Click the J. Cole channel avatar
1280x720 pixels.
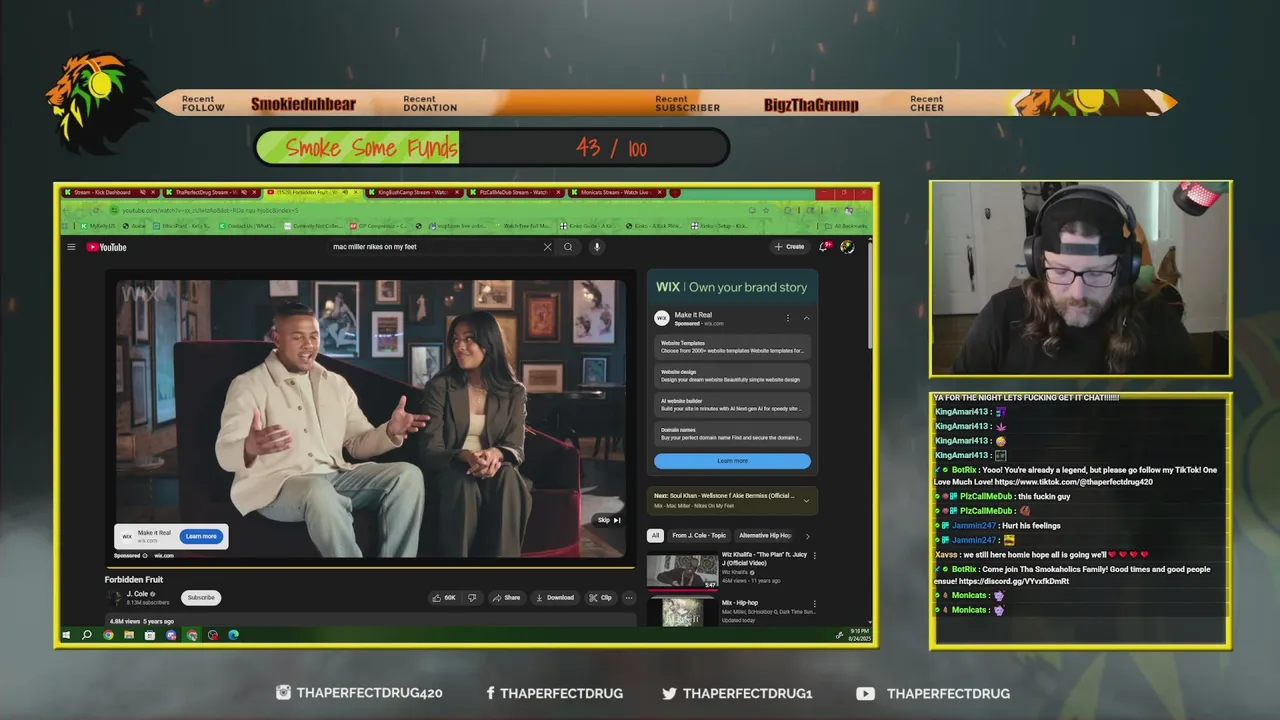coord(114,597)
